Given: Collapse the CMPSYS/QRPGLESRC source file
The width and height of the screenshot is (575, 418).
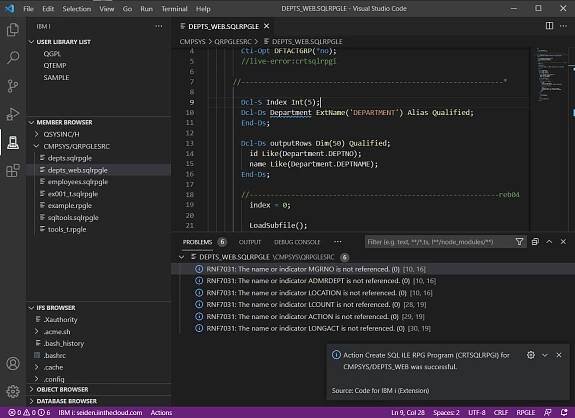Looking at the screenshot, I should tap(37, 146).
